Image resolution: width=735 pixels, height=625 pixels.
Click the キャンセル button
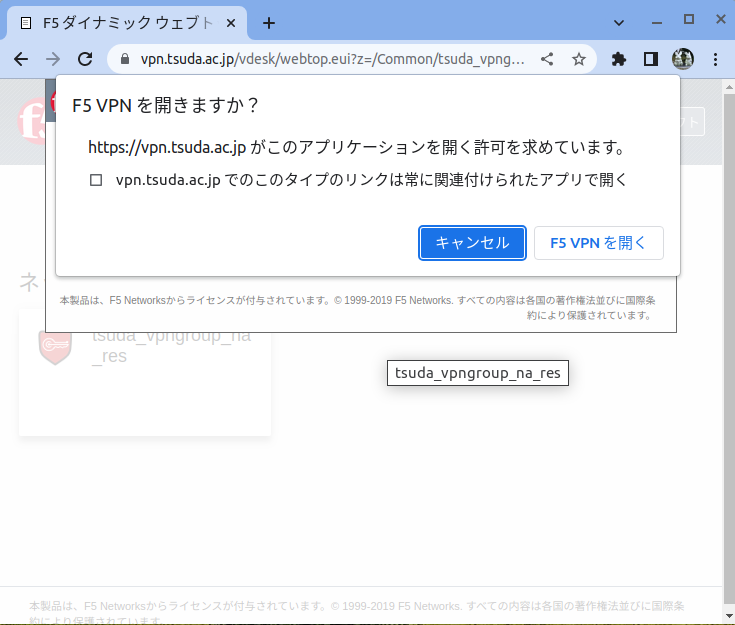click(472, 243)
